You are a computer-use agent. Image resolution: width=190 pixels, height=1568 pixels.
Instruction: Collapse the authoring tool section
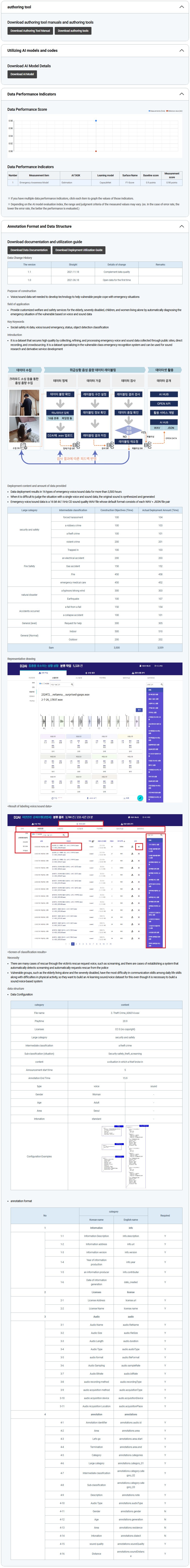(181, 7)
